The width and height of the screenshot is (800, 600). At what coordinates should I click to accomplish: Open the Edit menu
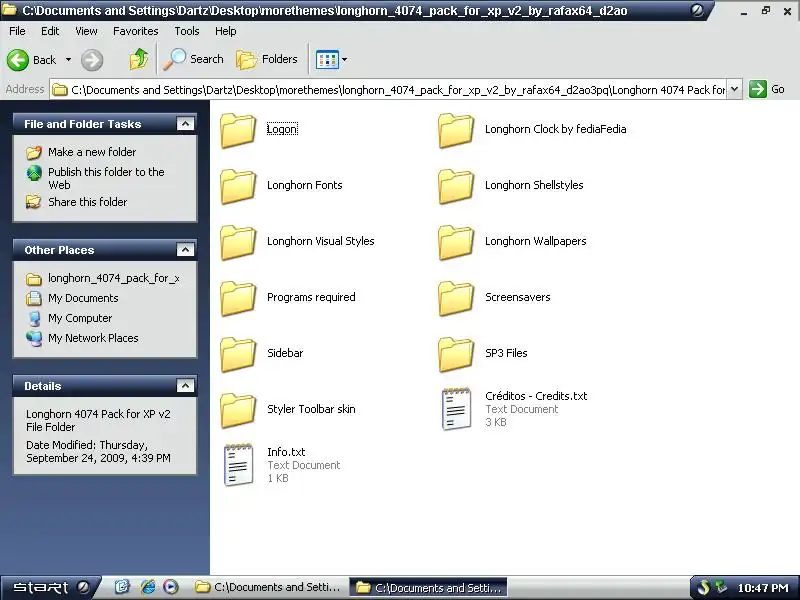(x=50, y=31)
